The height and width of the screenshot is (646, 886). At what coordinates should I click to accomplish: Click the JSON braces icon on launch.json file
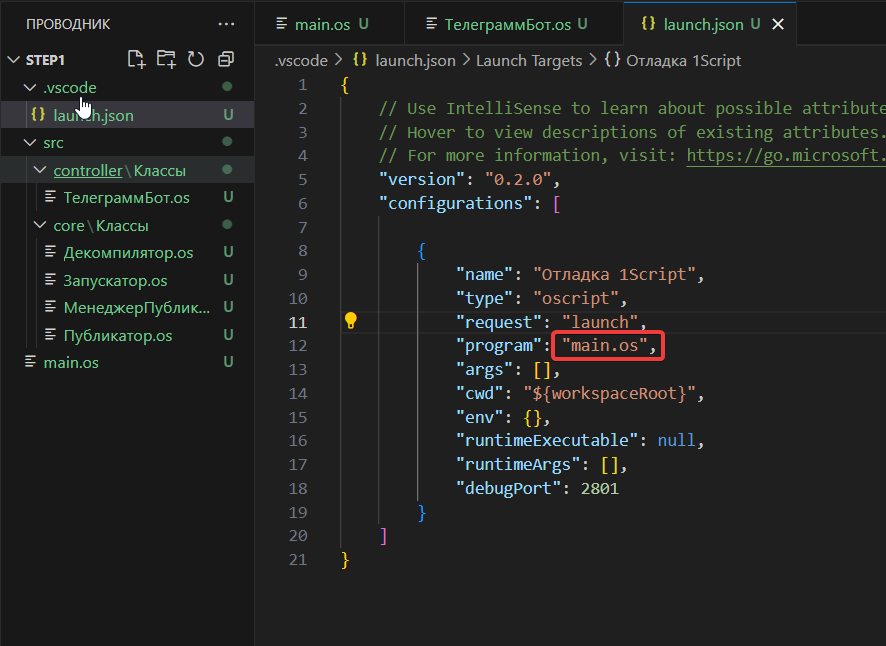coord(38,115)
